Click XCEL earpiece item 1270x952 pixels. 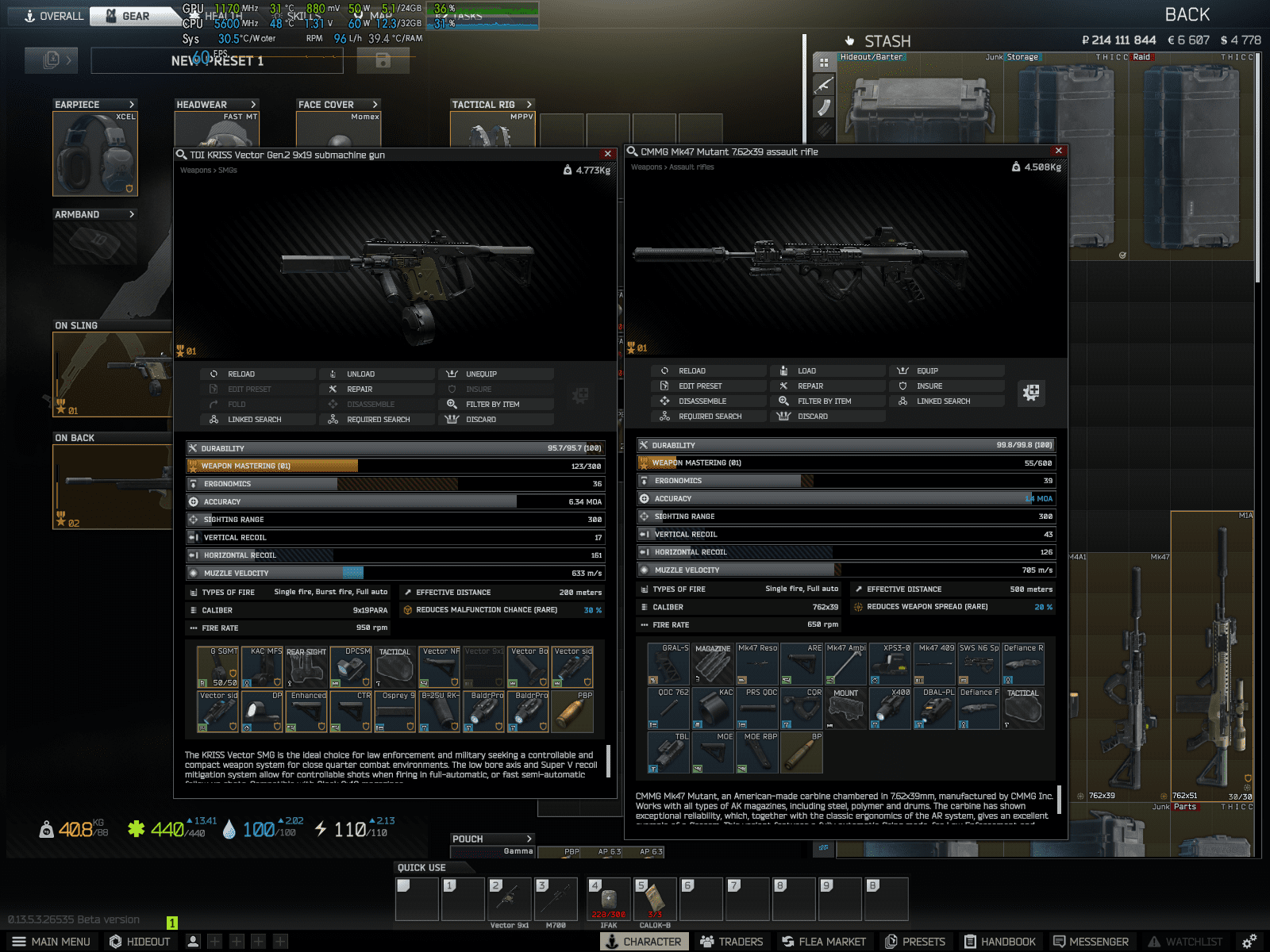pyautogui.click(x=95, y=153)
